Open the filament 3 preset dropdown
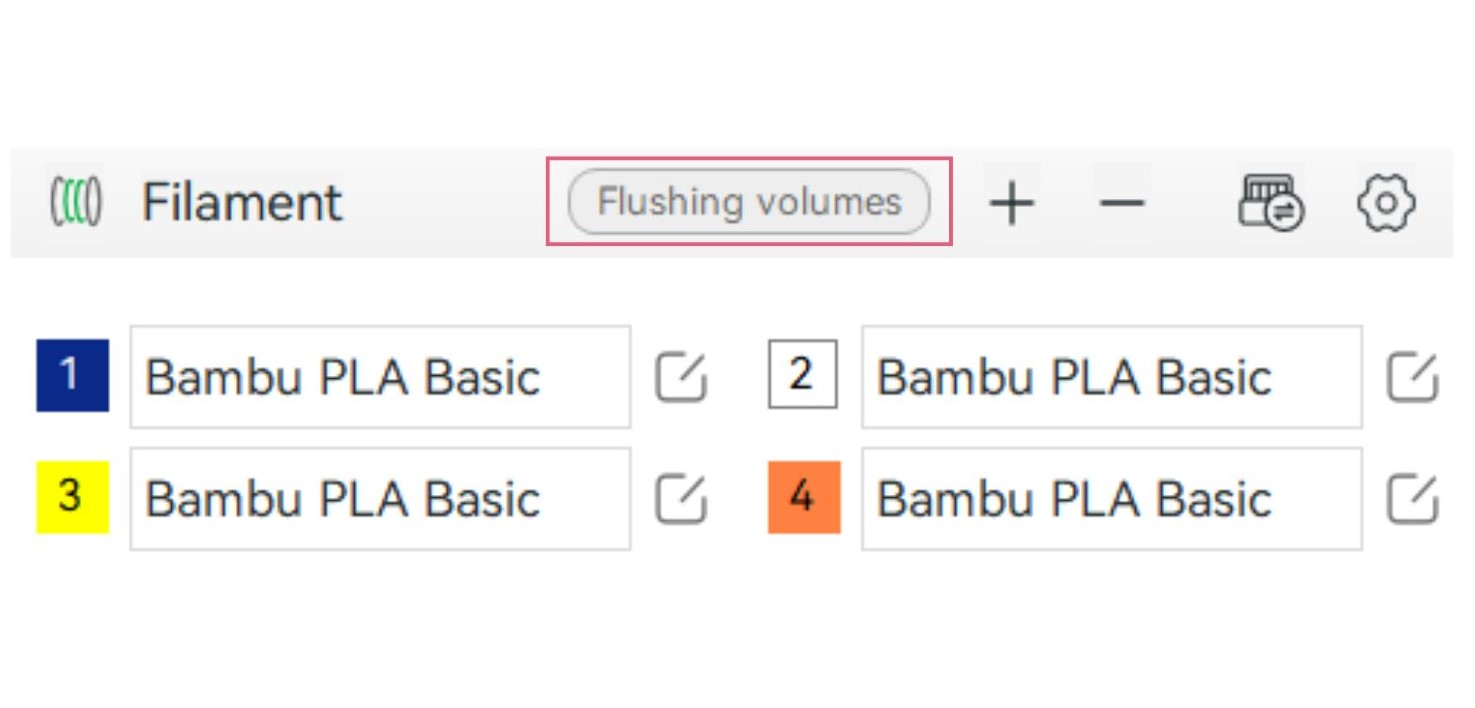The width and height of the screenshot is (1475, 708). pos(380,498)
